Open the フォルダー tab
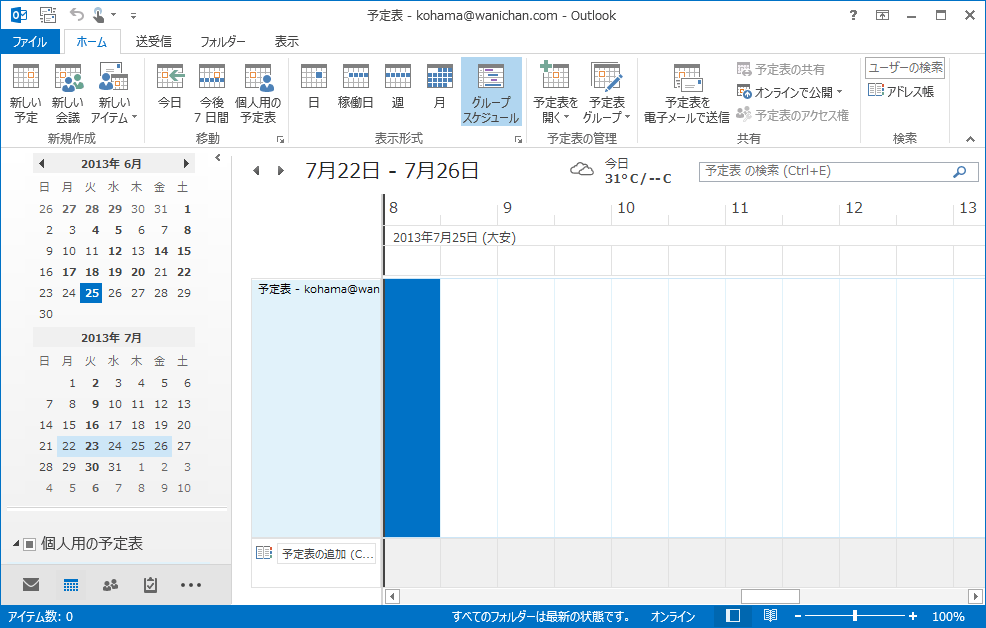The width and height of the screenshot is (986, 628). (223, 41)
